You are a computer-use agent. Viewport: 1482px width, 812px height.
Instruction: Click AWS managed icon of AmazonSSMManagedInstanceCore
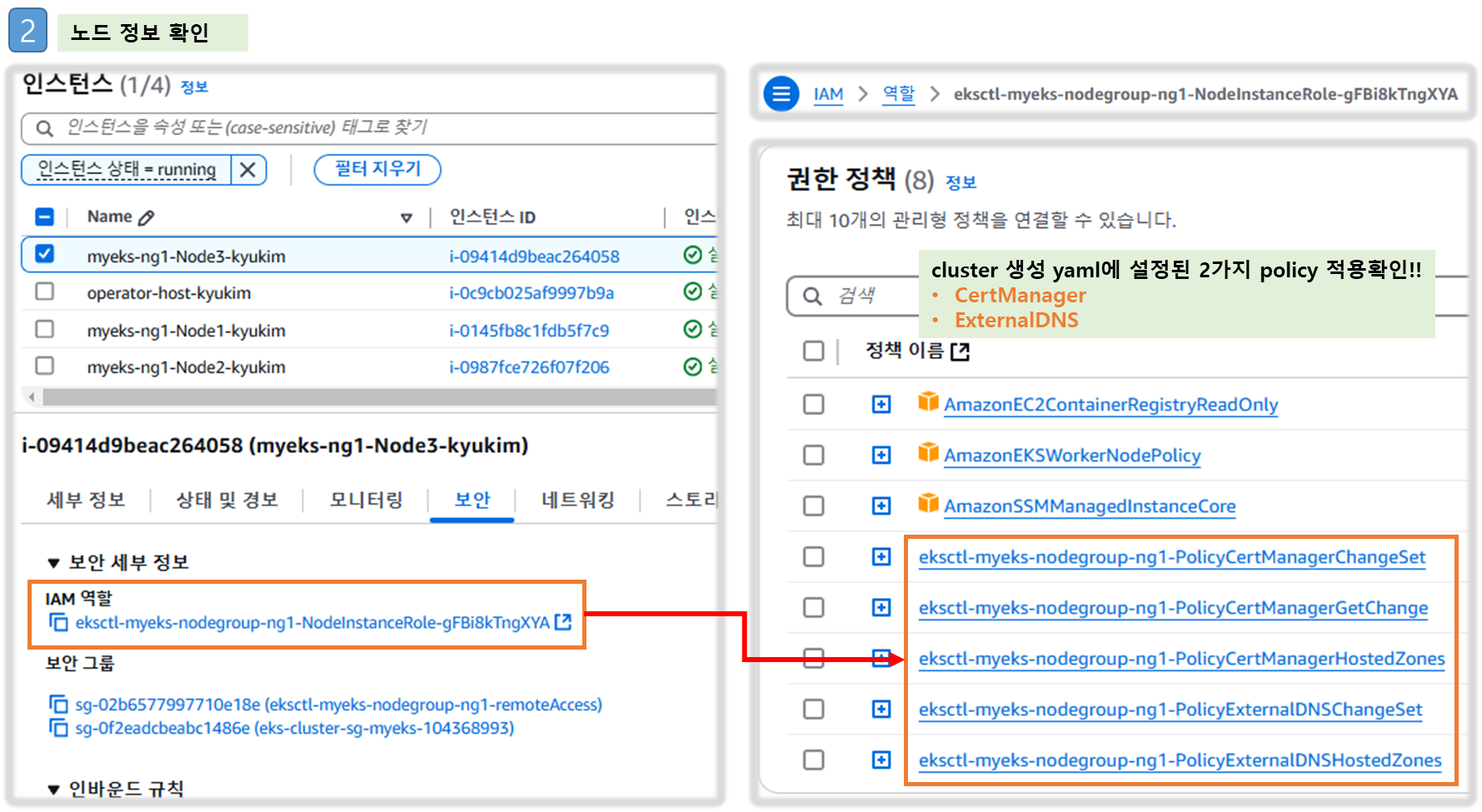pos(928,504)
